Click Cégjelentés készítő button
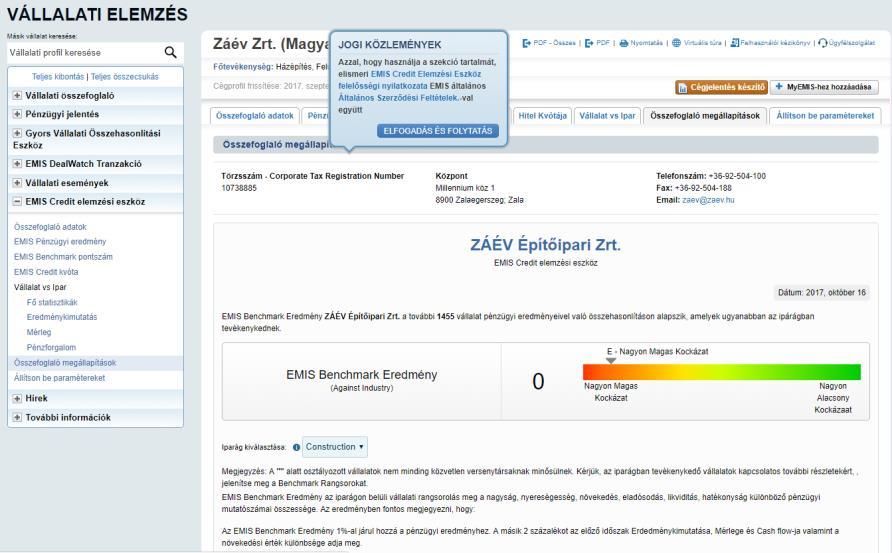This screenshot has height=553, width=892. click(721, 87)
